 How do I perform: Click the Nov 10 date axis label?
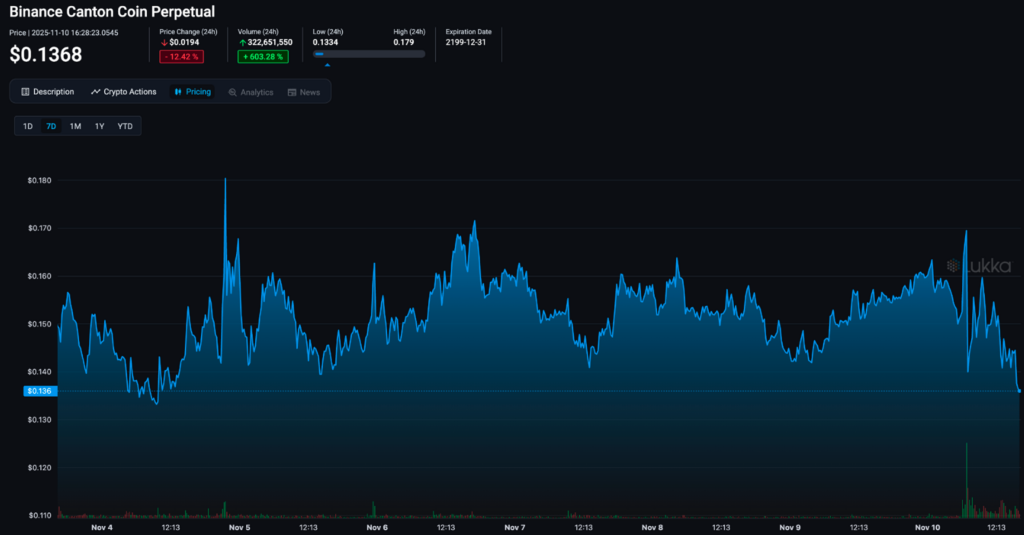click(x=927, y=527)
